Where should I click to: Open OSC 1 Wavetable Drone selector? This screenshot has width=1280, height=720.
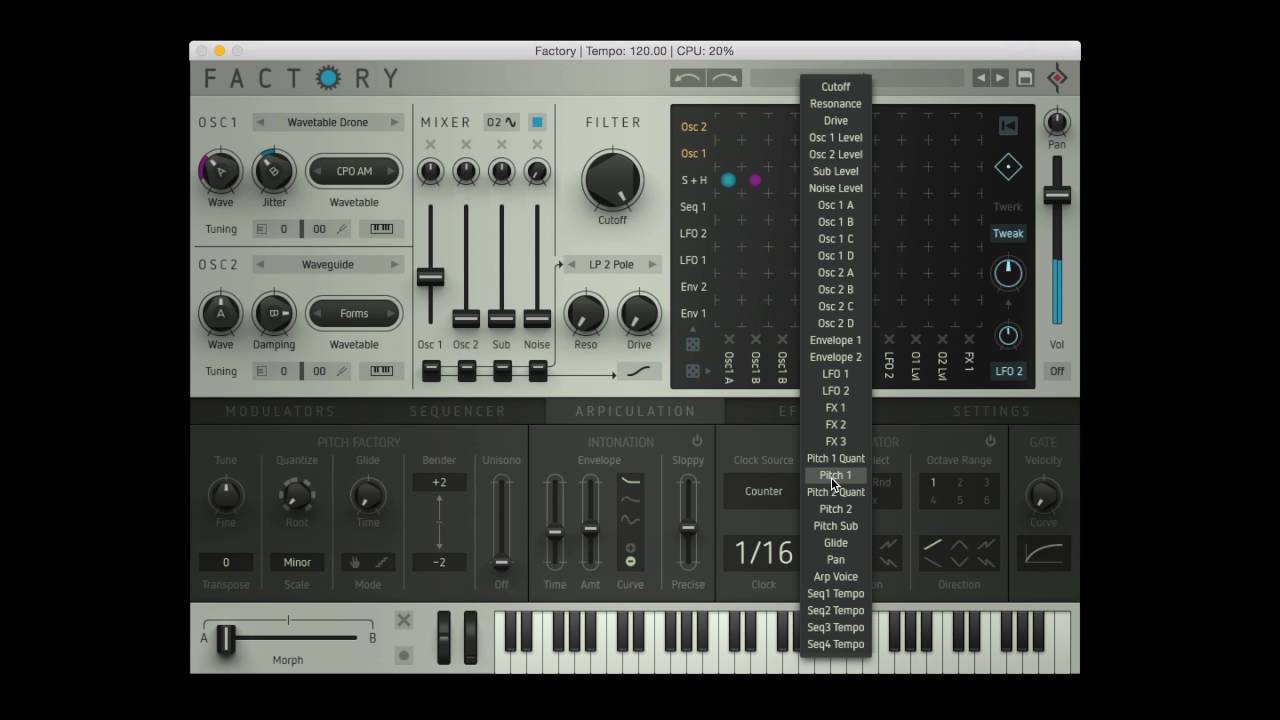click(x=327, y=122)
